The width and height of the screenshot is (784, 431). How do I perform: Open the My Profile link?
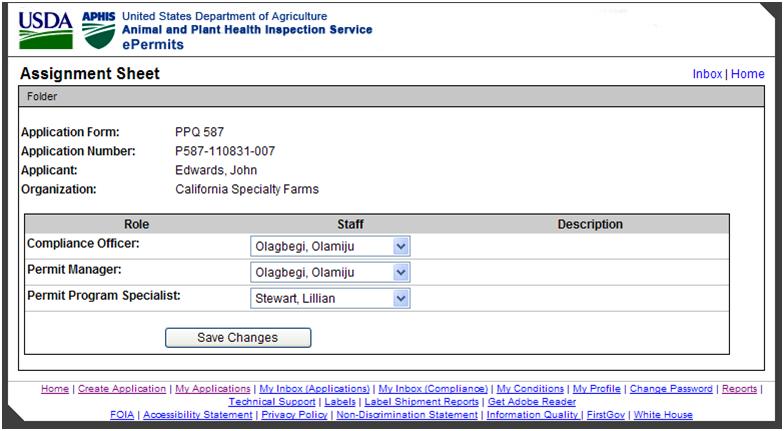coord(597,389)
